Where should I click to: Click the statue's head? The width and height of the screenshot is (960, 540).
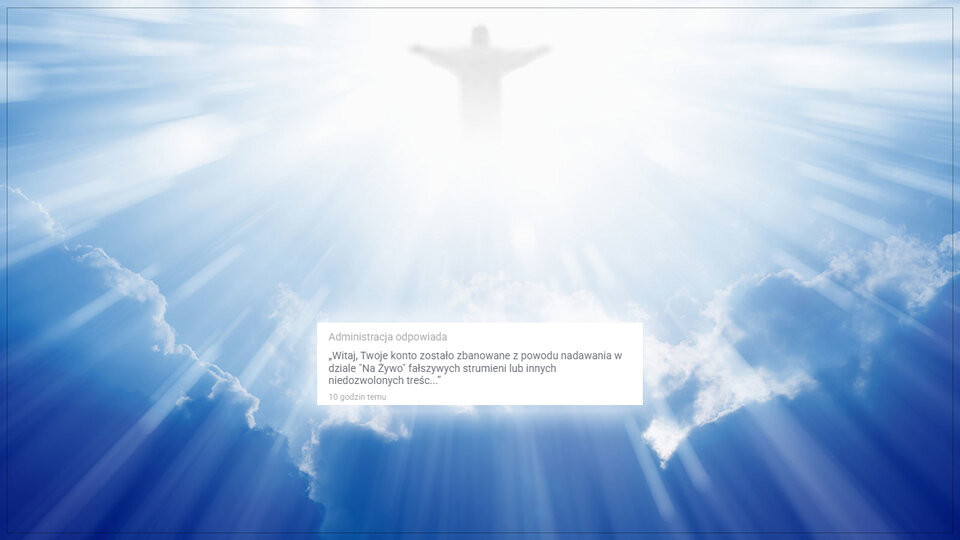(480, 35)
